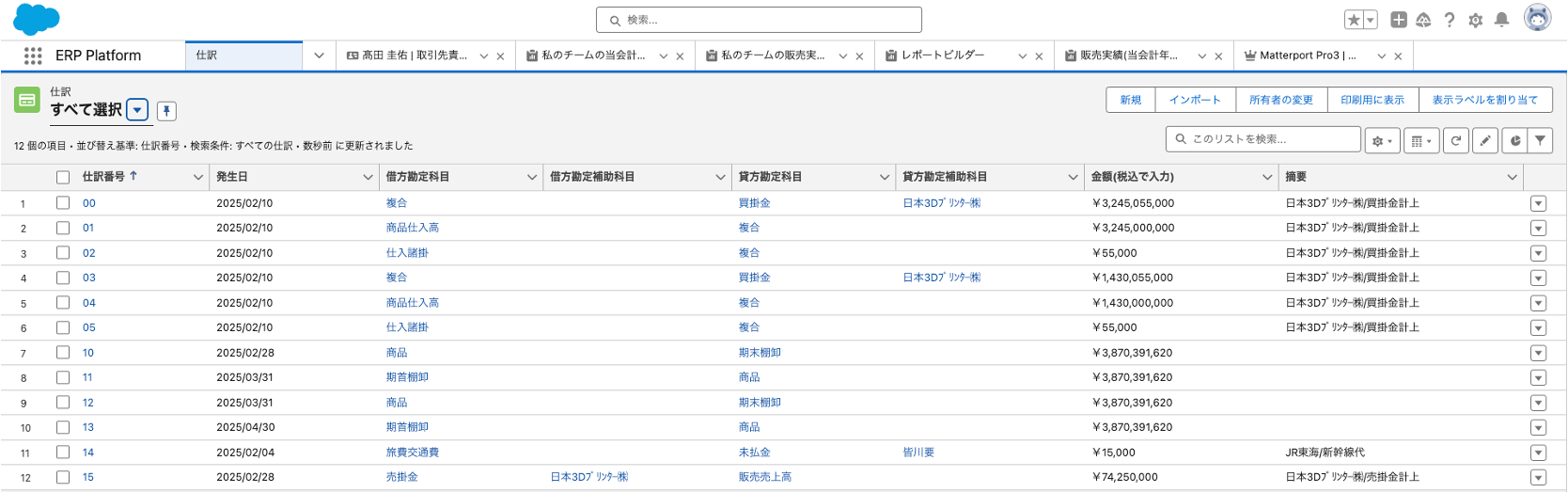Check the row for 仕訳番号 01
Image resolution: width=1568 pixels, height=493 pixels.
click(63, 228)
